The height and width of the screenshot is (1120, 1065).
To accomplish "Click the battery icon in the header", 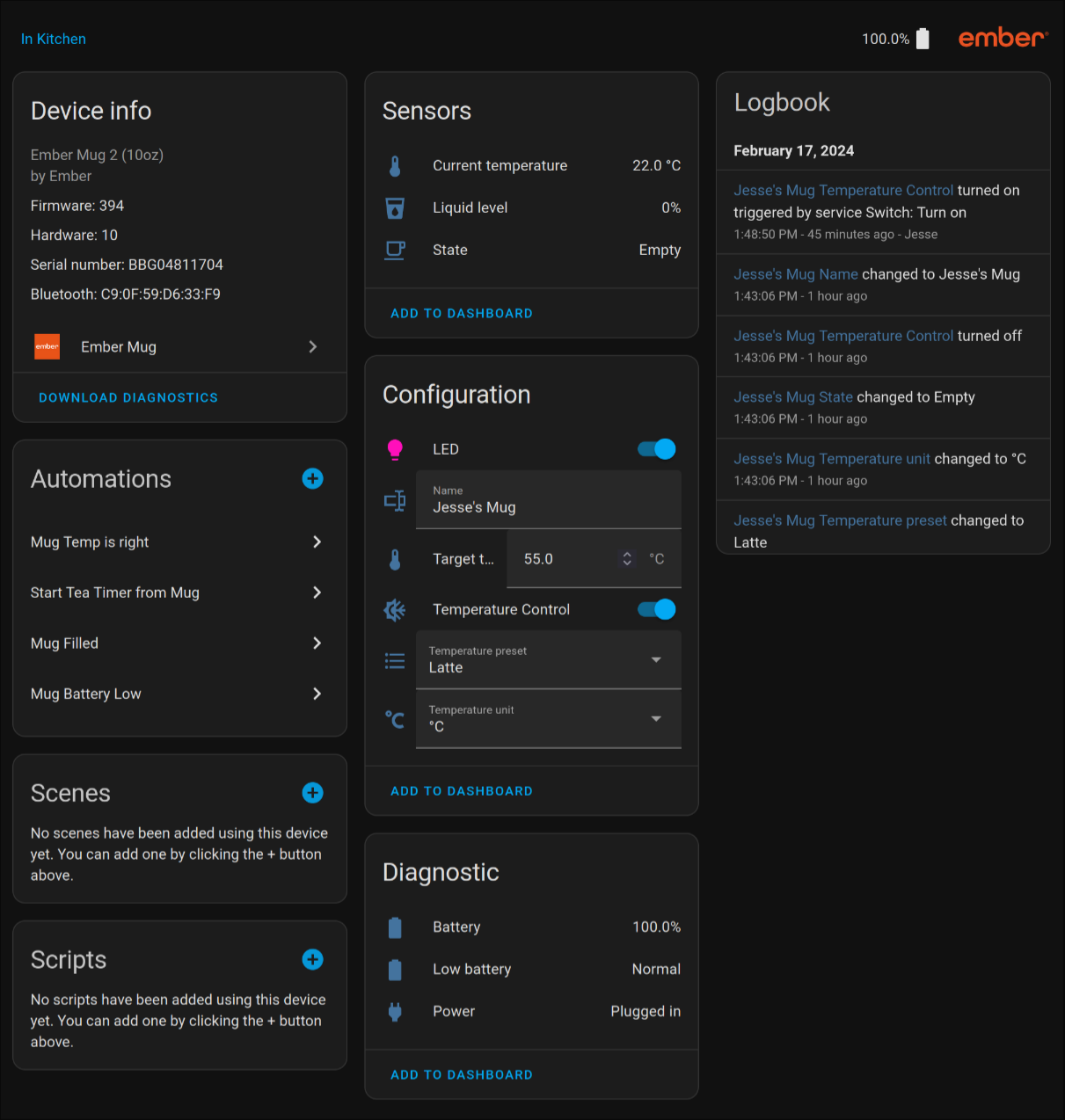I will (x=923, y=39).
